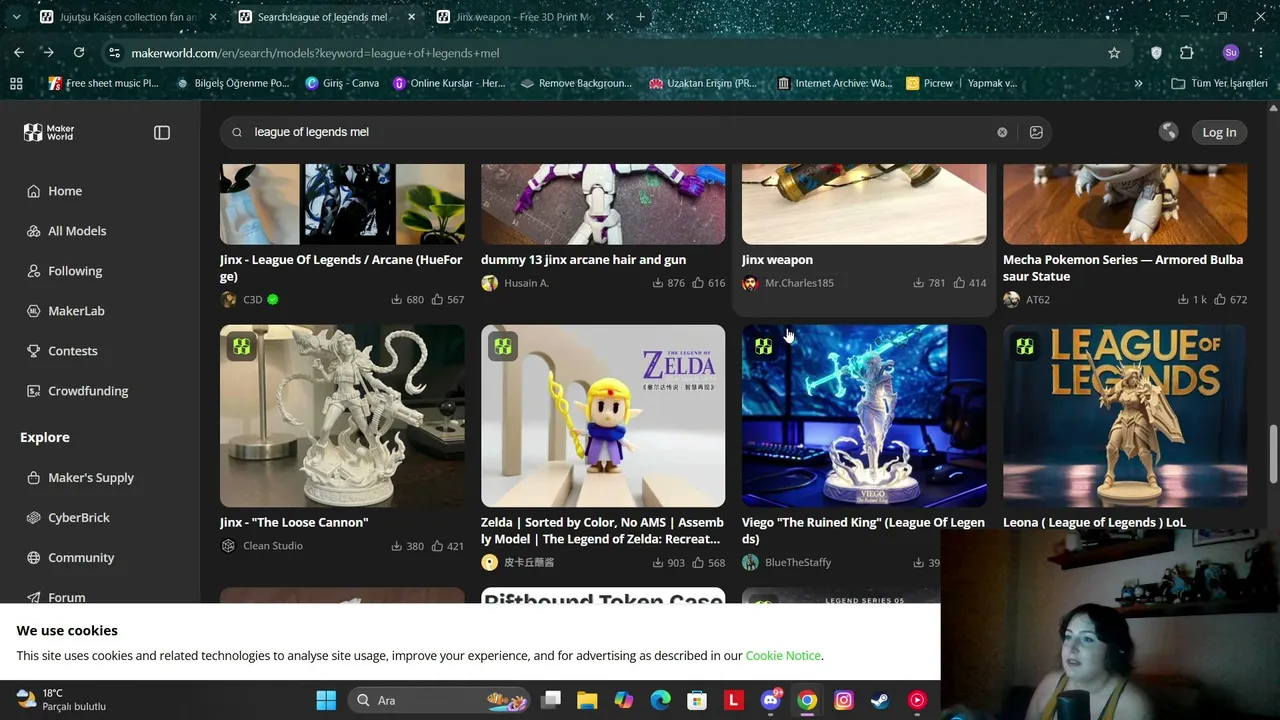
Task: Visit creator Clean Studio's profile
Action: point(272,546)
